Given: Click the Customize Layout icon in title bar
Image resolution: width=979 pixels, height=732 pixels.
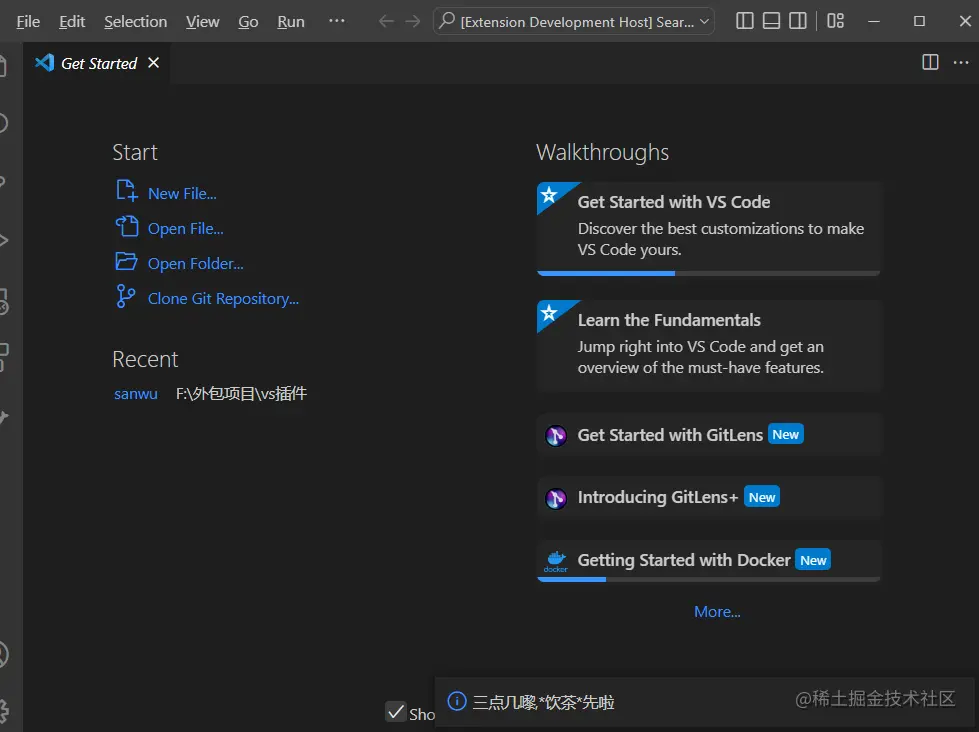Looking at the screenshot, I should (x=836, y=21).
